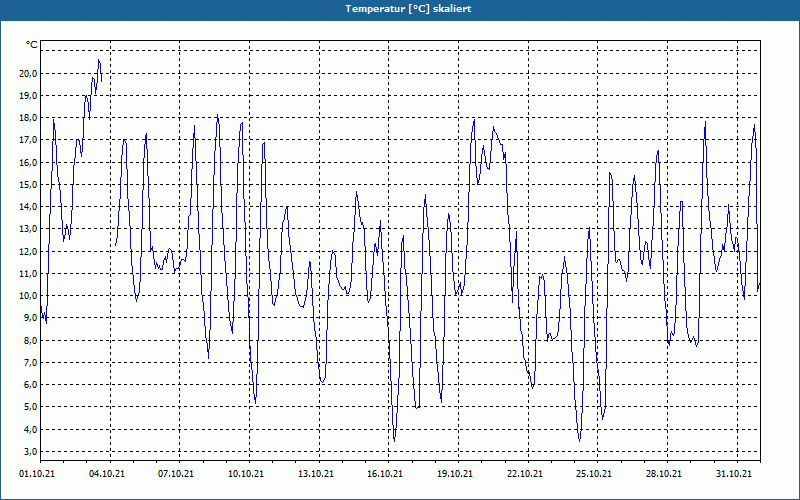Click the 25.10.21 date label
Viewport: 800px width, 500px height.
594,474
